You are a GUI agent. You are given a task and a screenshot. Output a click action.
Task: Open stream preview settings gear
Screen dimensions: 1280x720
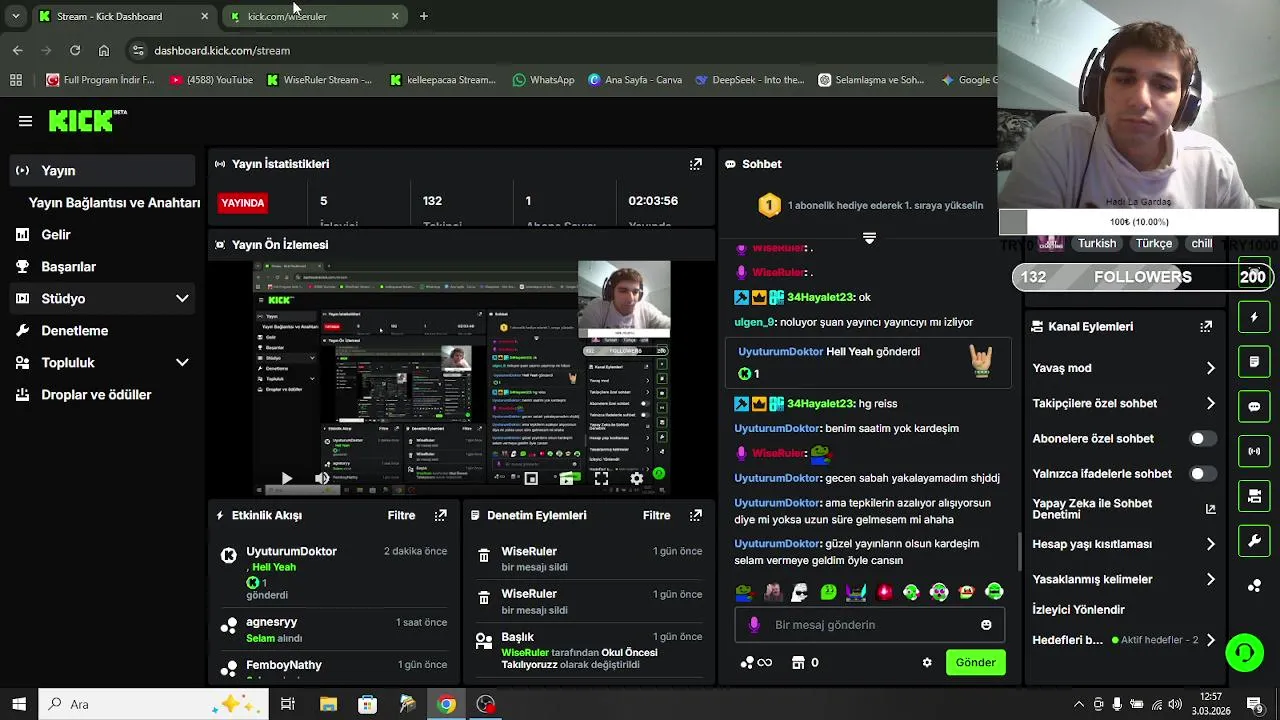[x=636, y=479]
